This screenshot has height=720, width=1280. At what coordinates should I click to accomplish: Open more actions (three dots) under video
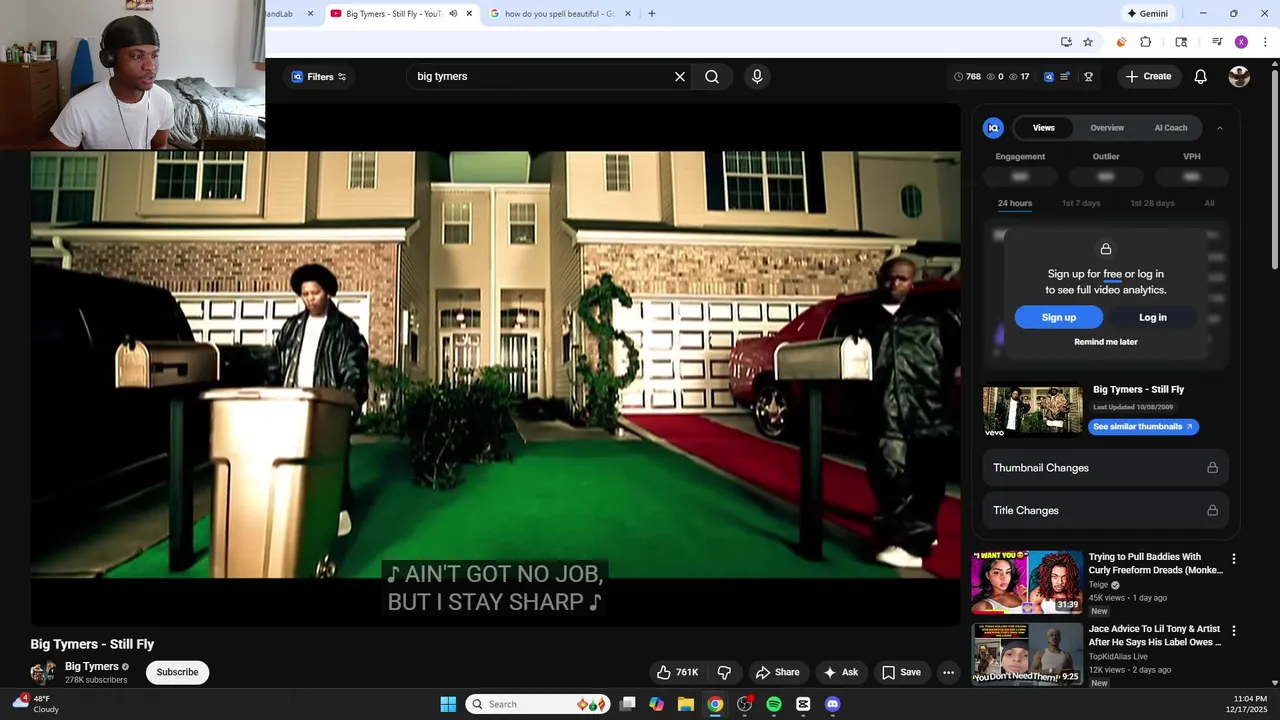pos(948,672)
